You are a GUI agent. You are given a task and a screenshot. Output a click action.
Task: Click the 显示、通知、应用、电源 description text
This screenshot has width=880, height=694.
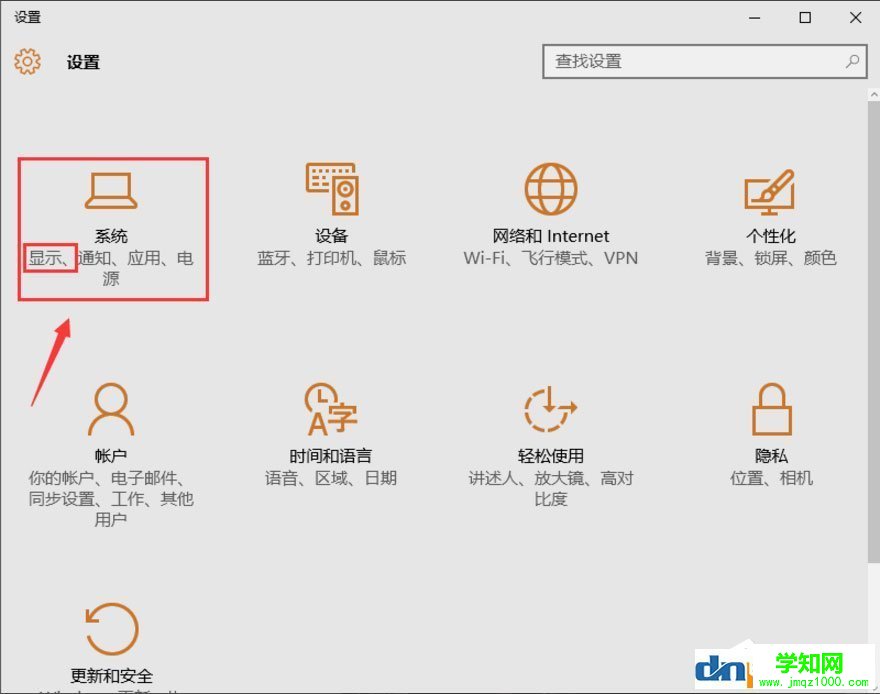point(111,268)
